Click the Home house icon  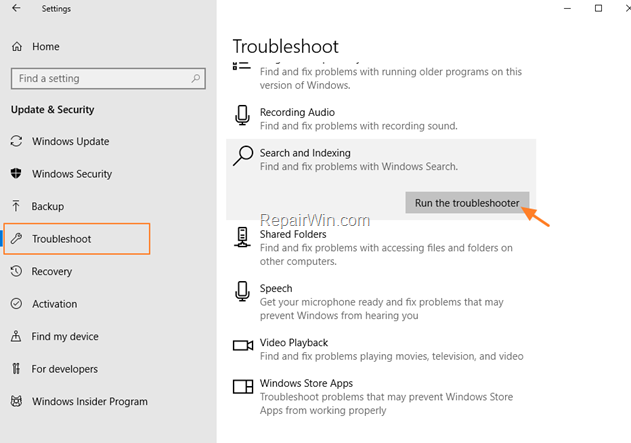(16, 47)
